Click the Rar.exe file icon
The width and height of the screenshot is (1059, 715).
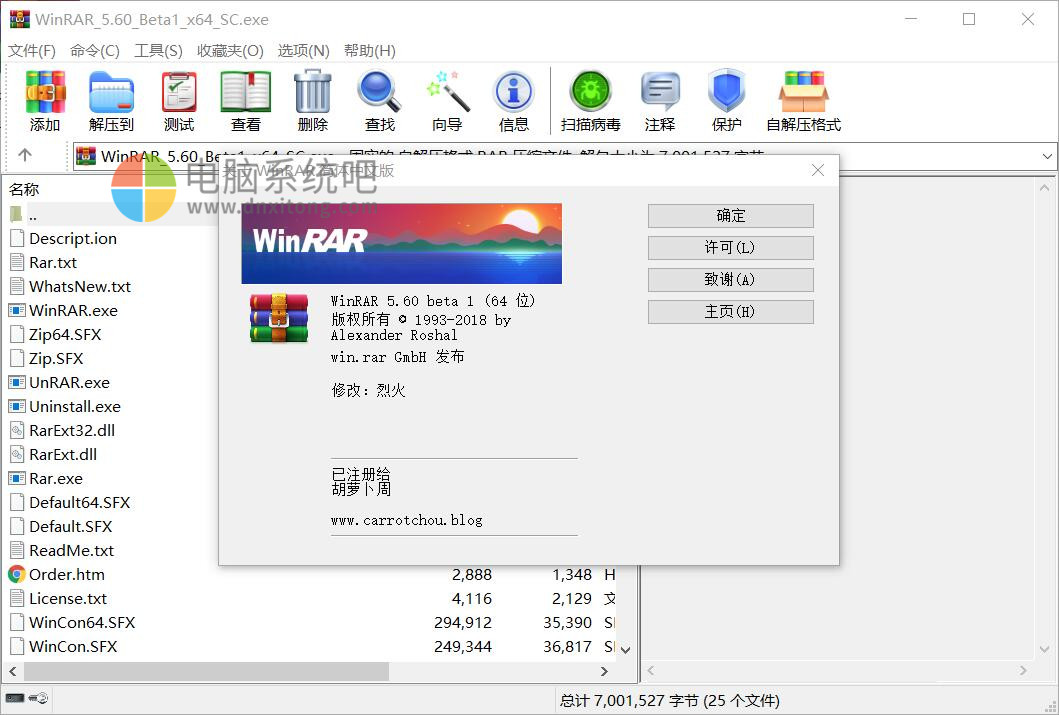pos(17,479)
